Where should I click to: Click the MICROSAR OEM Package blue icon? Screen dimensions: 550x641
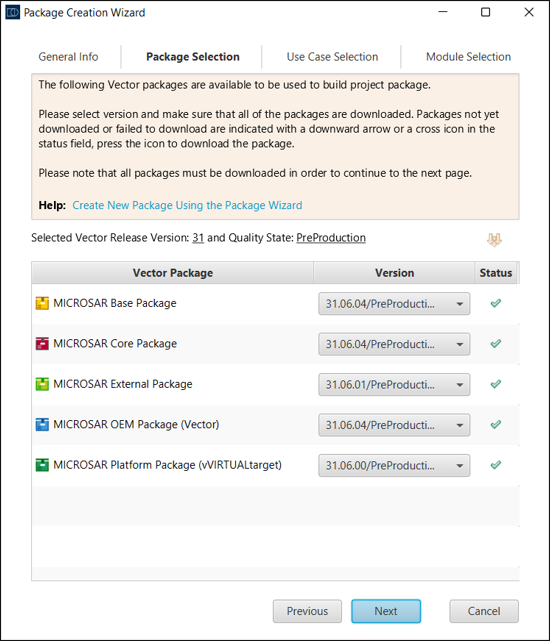42,425
